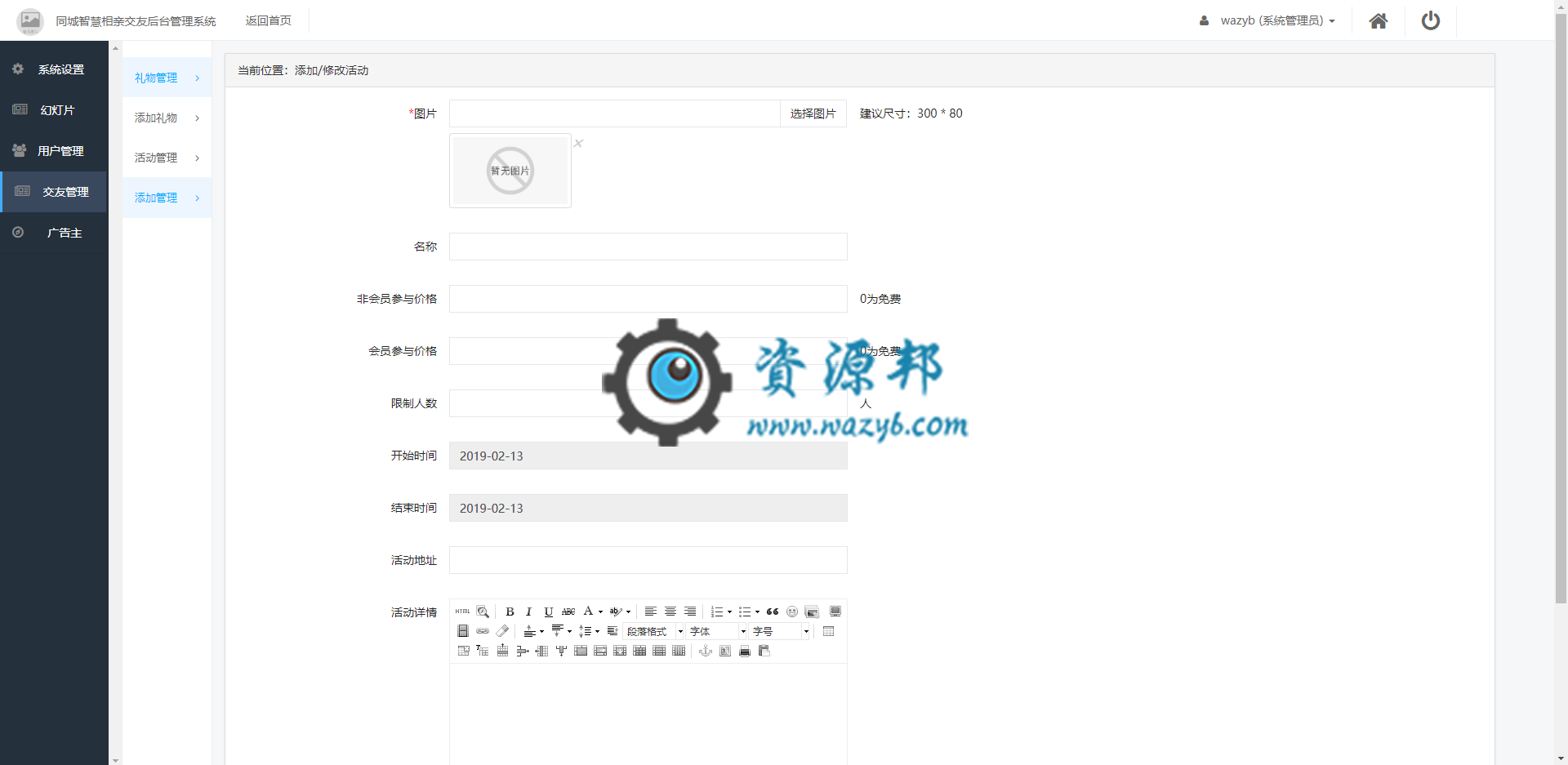The width and height of the screenshot is (1568, 765).
Task: Click the 活动地址 input field
Action: pyautogui.click(x=648, y=560)
